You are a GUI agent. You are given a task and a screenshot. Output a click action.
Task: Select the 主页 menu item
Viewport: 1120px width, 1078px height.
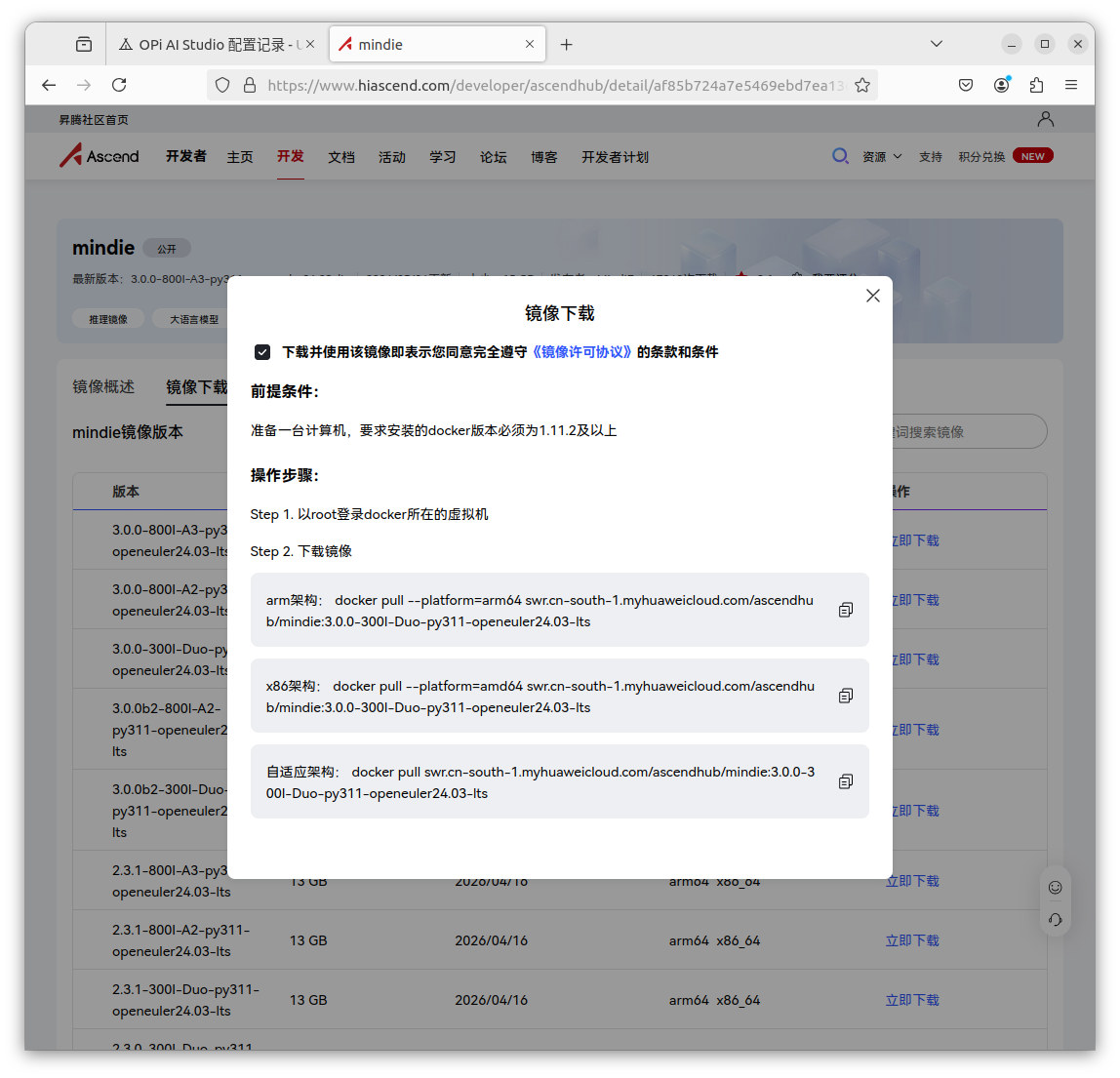click(x=240, y=157)
